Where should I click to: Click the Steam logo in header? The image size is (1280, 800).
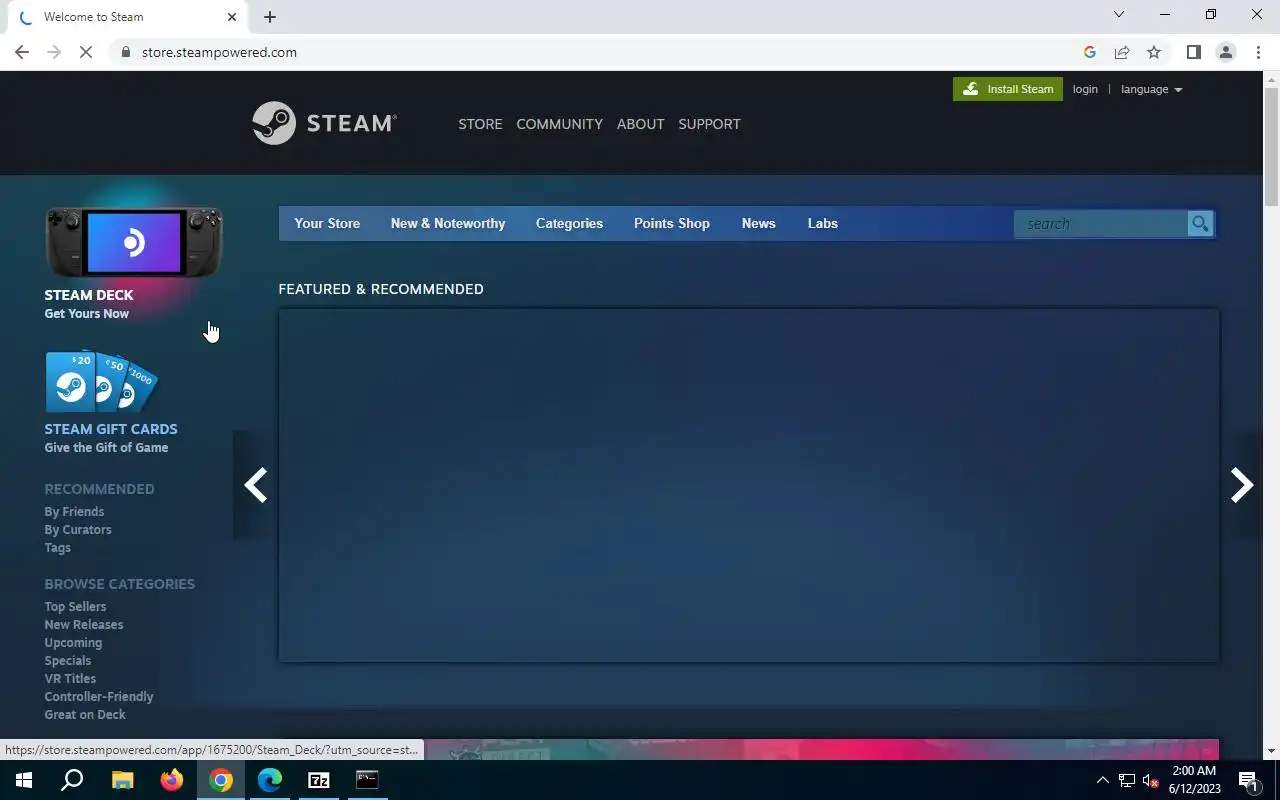click(x=324, y=123)
